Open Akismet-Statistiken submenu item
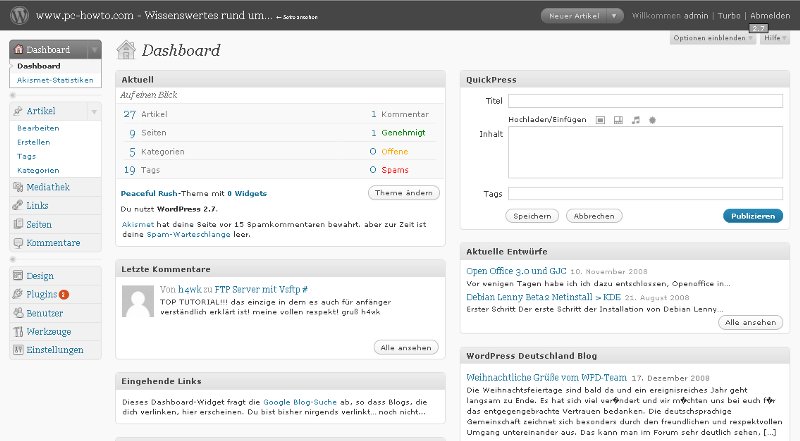 (55, 80)
